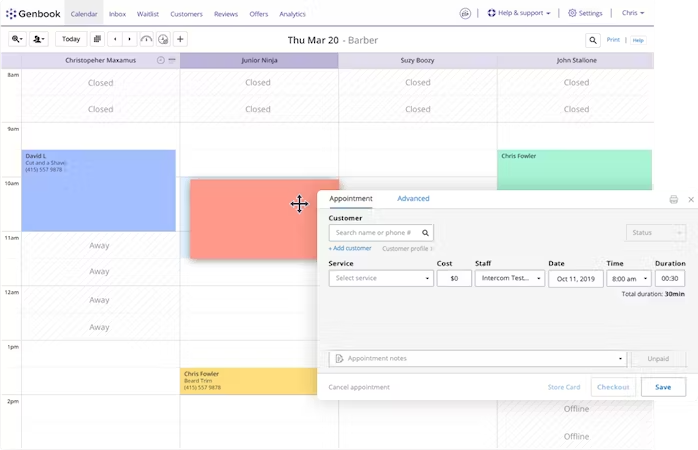Toggle the Unpaid payment status
The width and height of the screenshot is (698, 450).
tap(658, 359)
